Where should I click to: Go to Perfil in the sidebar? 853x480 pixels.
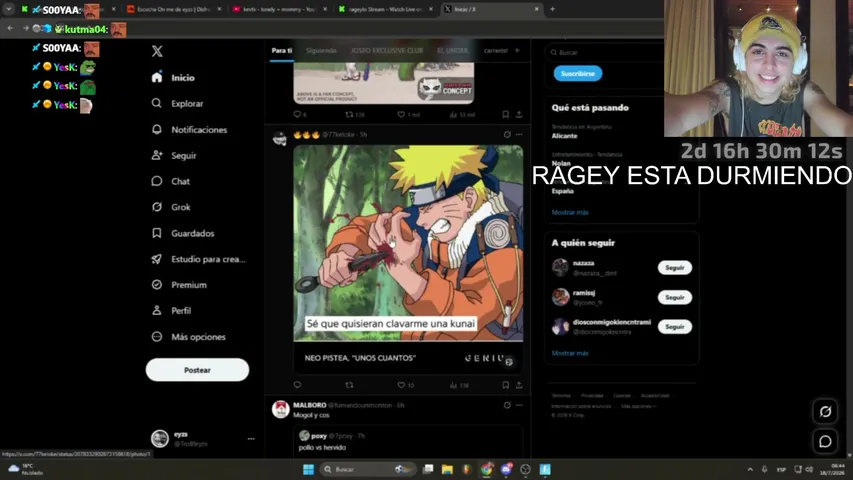coord(171,311)
